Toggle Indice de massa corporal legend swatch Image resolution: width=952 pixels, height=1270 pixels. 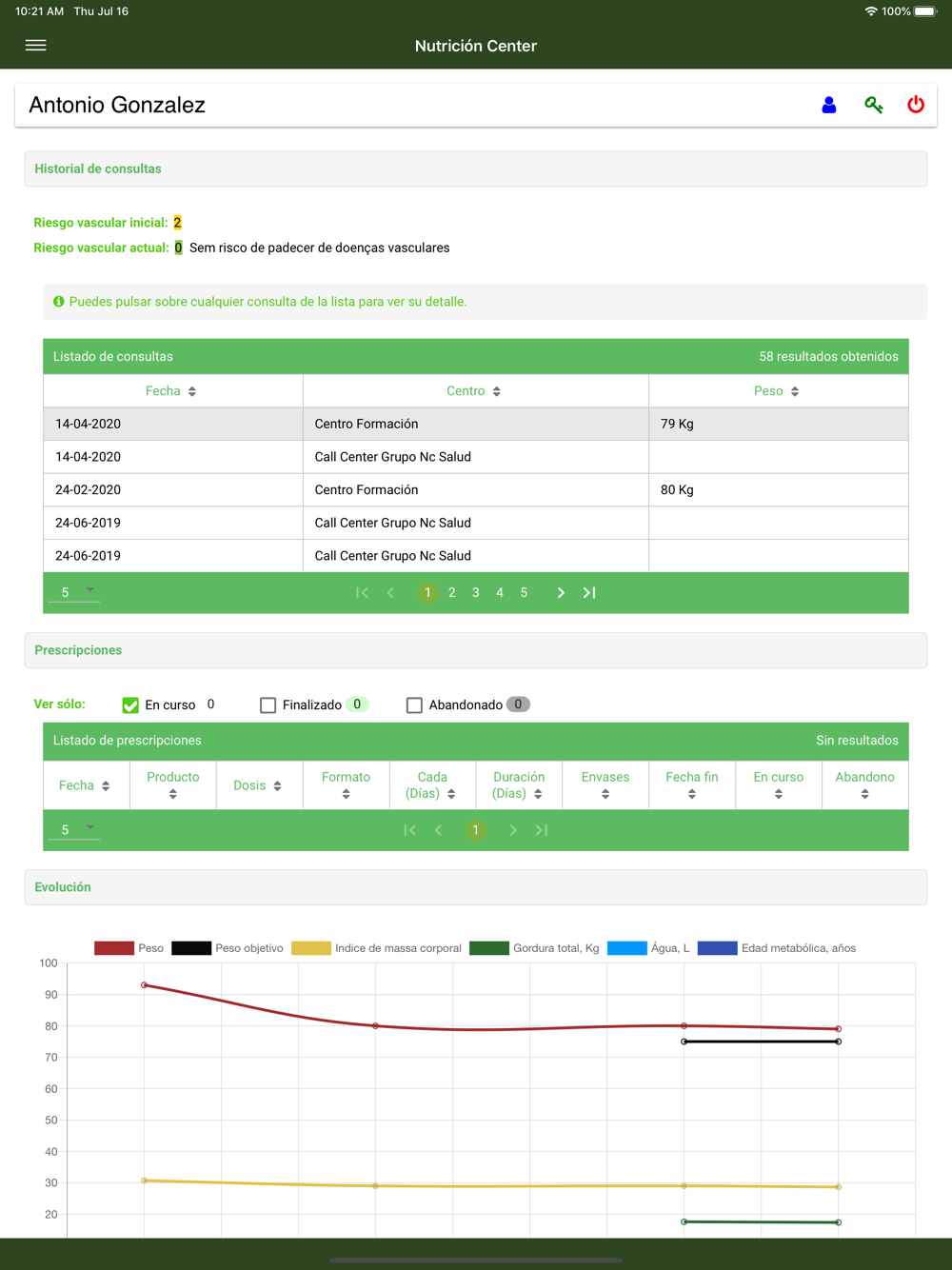pos(310,948)
